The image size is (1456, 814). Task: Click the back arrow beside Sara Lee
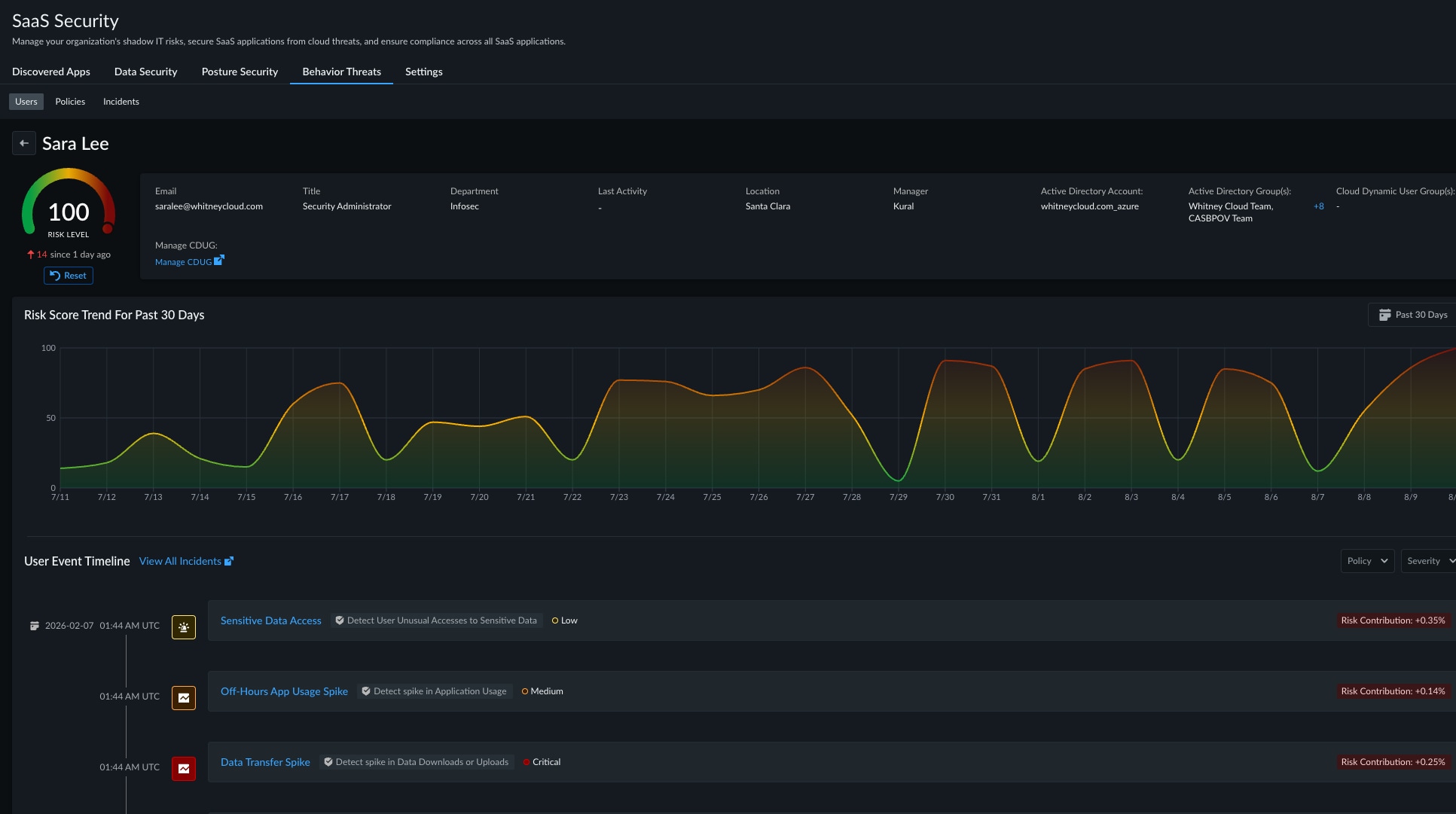pos(24,143)
